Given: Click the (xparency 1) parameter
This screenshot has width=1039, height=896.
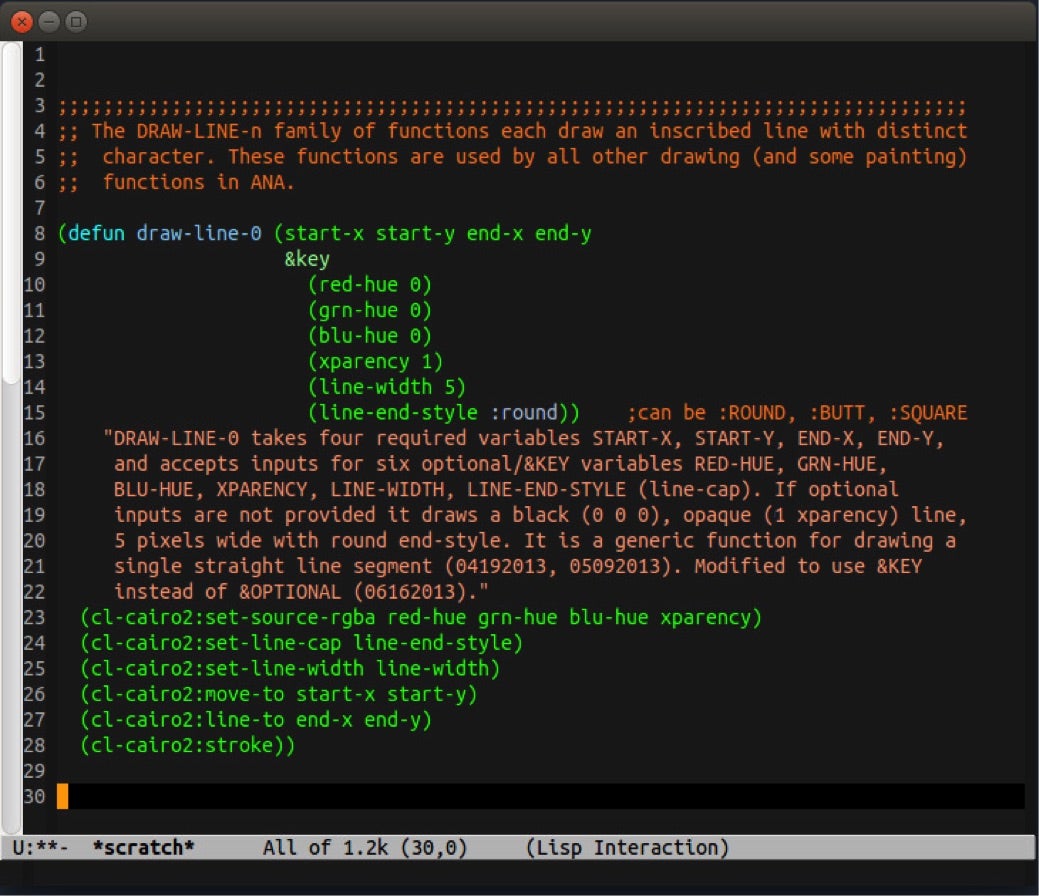Looking at the screenshot, I should click(375, 362).
